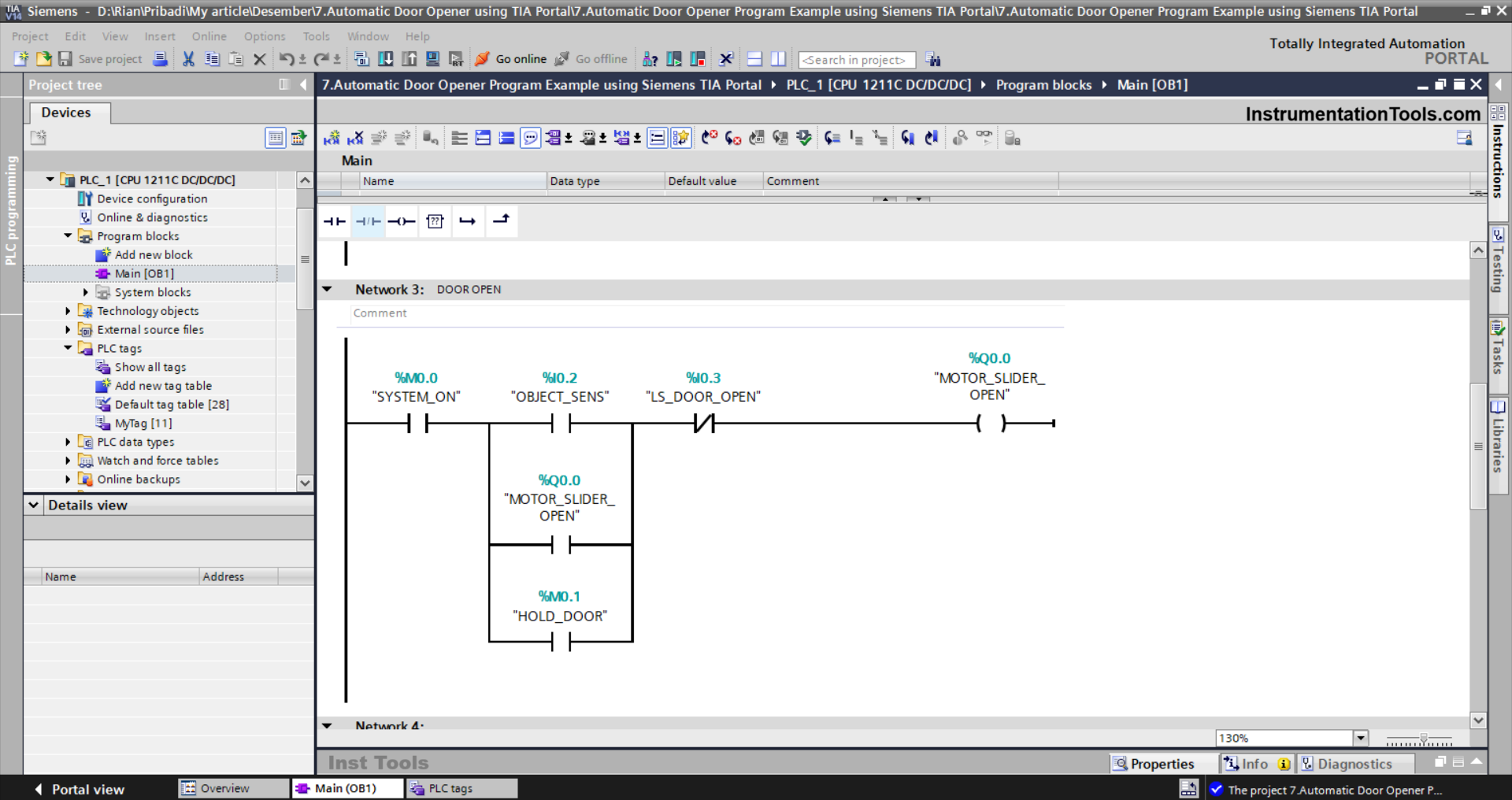
Task: Switch to Portal view
Action: click(80, 789)
